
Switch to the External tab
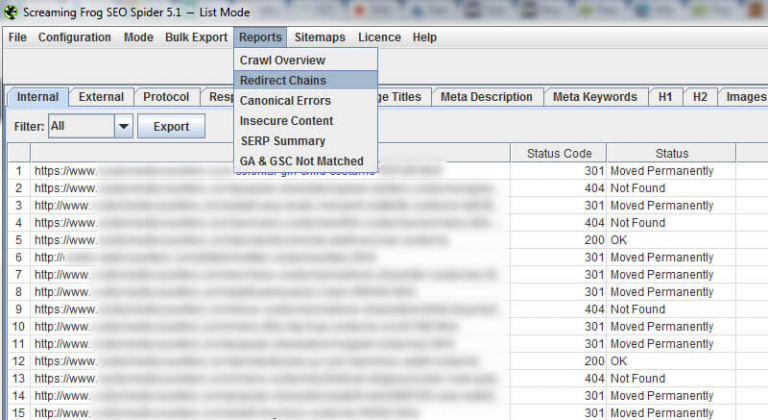click(x=101, y=97)
